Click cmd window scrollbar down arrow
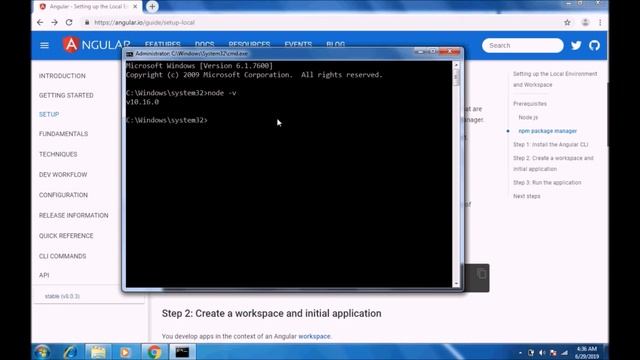 coord(456,283)
